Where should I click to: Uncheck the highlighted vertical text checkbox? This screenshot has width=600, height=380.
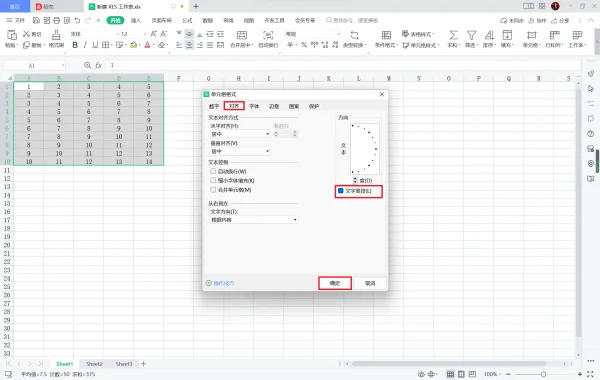pos(341,191)
